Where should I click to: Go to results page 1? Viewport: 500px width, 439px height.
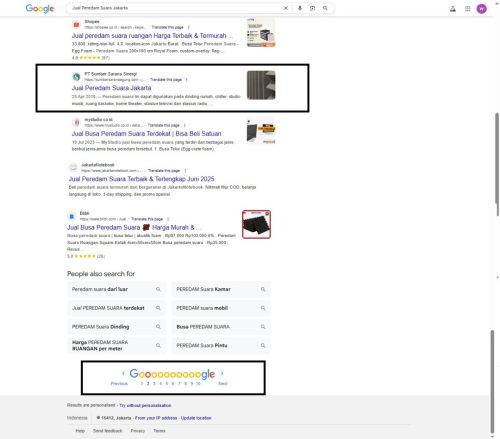click(x=142, y=384)
